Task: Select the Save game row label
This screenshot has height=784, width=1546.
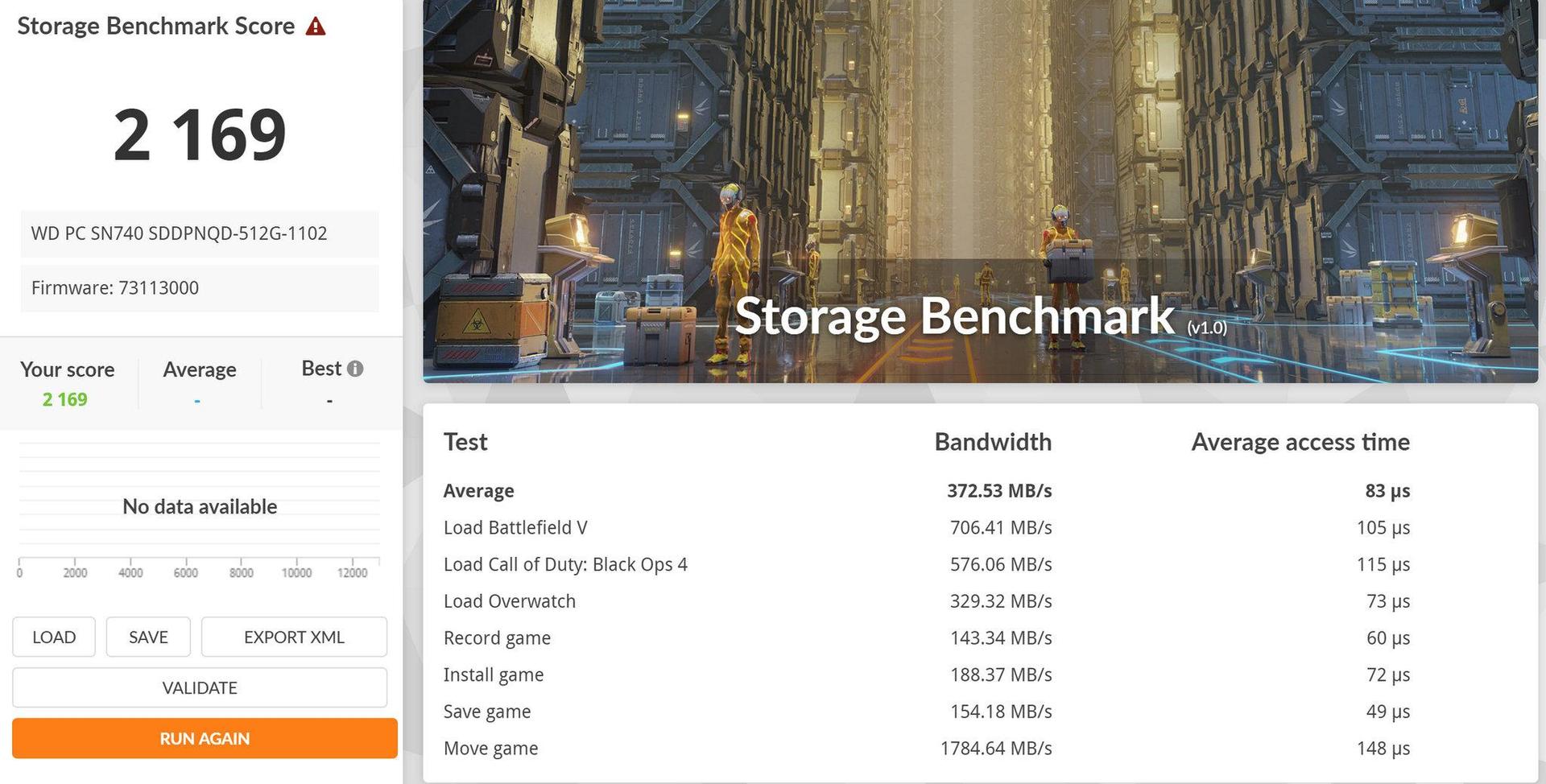Action: coord(487,712)
